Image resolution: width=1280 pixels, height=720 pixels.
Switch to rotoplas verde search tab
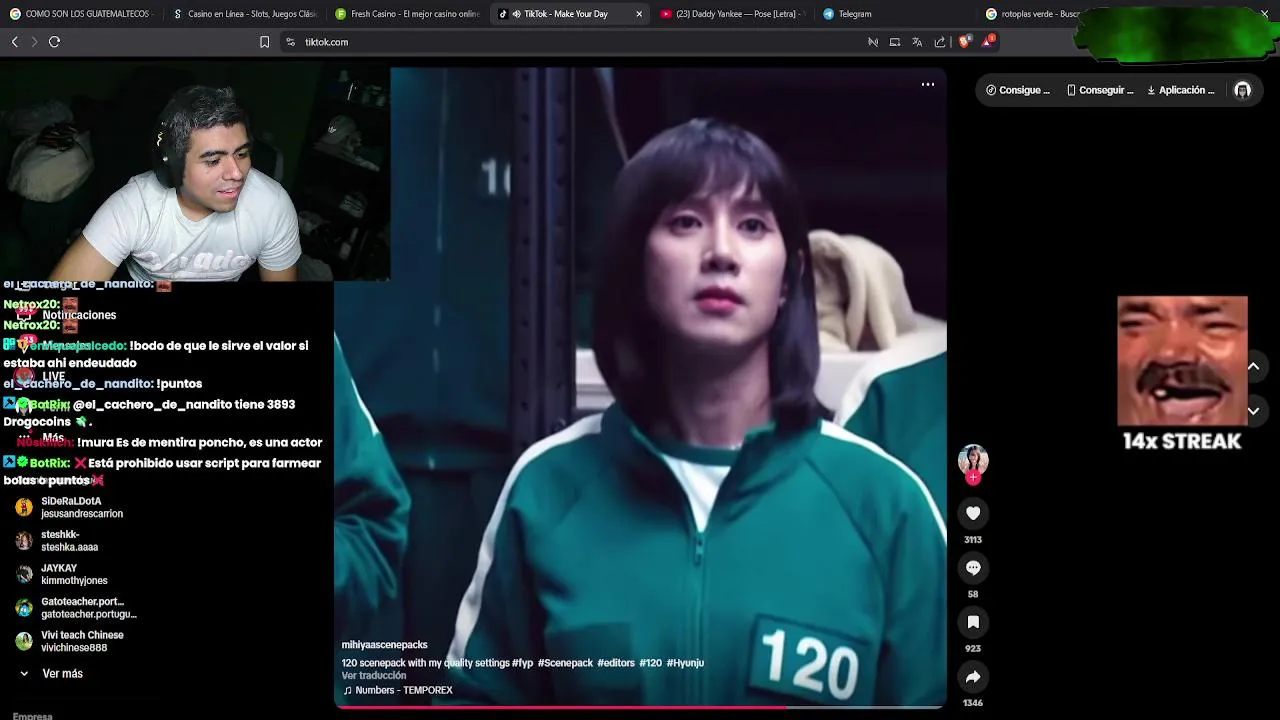pos(1030,14)
